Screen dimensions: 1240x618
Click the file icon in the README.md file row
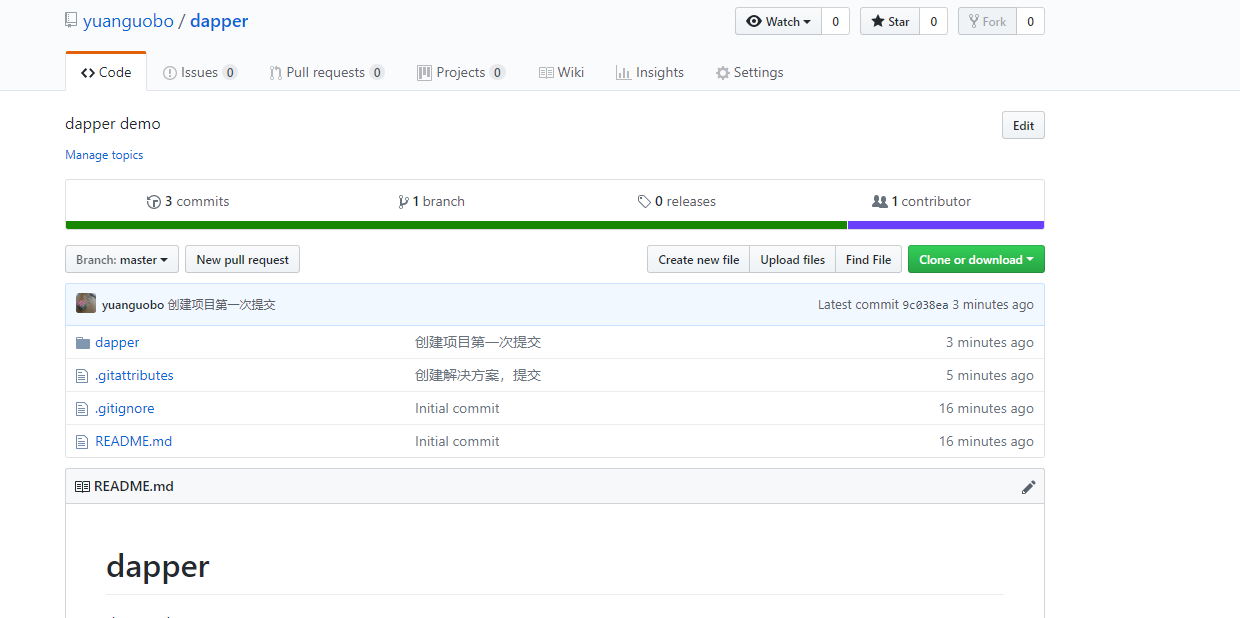point(82,441)
